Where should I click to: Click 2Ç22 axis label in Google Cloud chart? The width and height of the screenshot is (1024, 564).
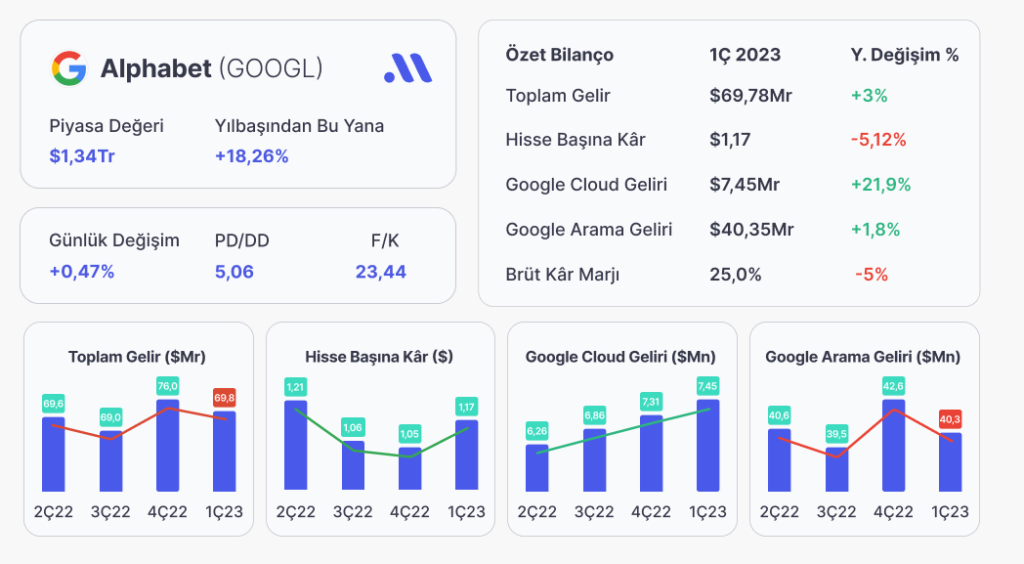(x=537, y=512)
